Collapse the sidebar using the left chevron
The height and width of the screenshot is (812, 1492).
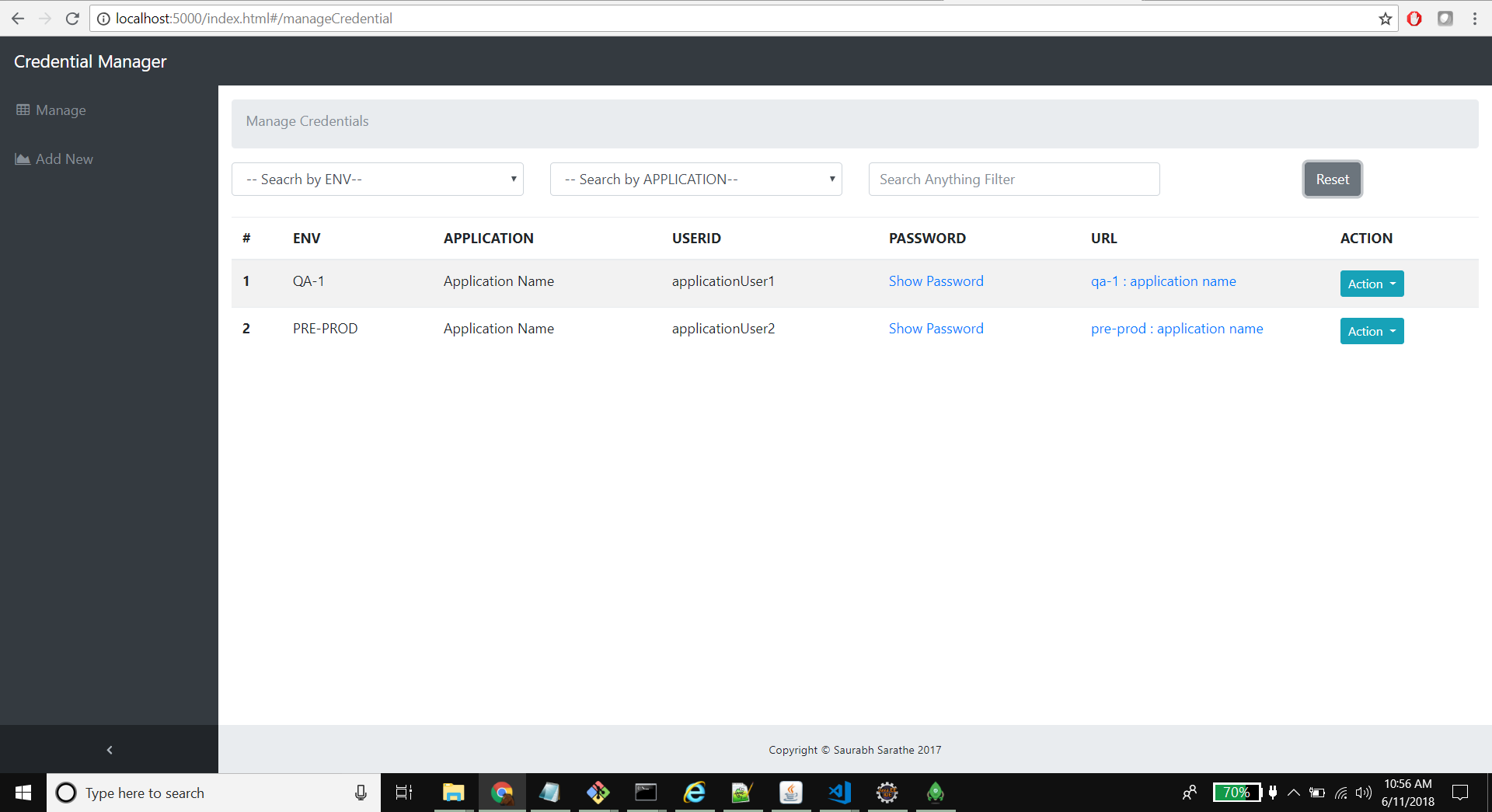pos(109,749)
